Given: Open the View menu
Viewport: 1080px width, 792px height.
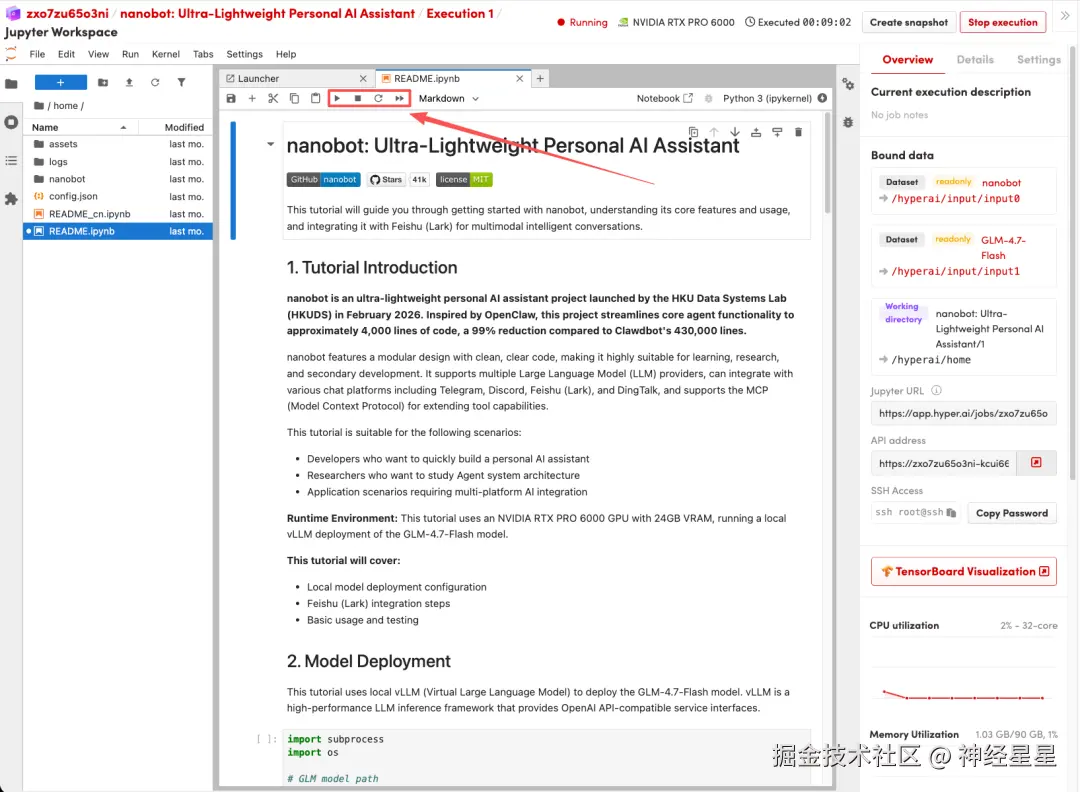Looking at the screenshot, I should [x=98, y=54].
